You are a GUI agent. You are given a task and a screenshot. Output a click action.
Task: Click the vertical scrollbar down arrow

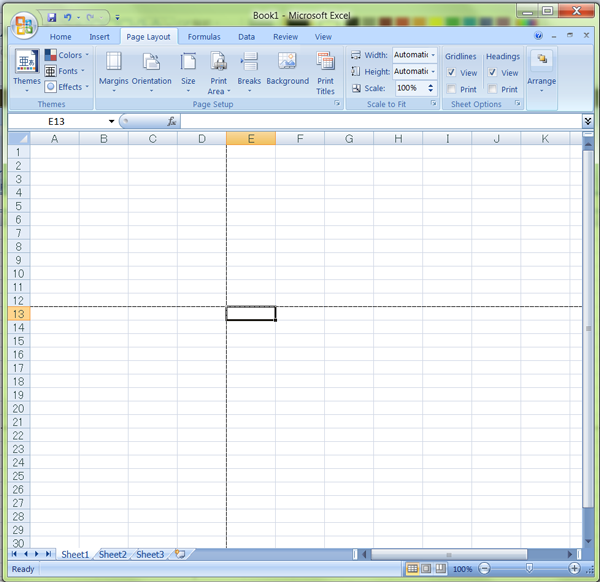point(588,541)
